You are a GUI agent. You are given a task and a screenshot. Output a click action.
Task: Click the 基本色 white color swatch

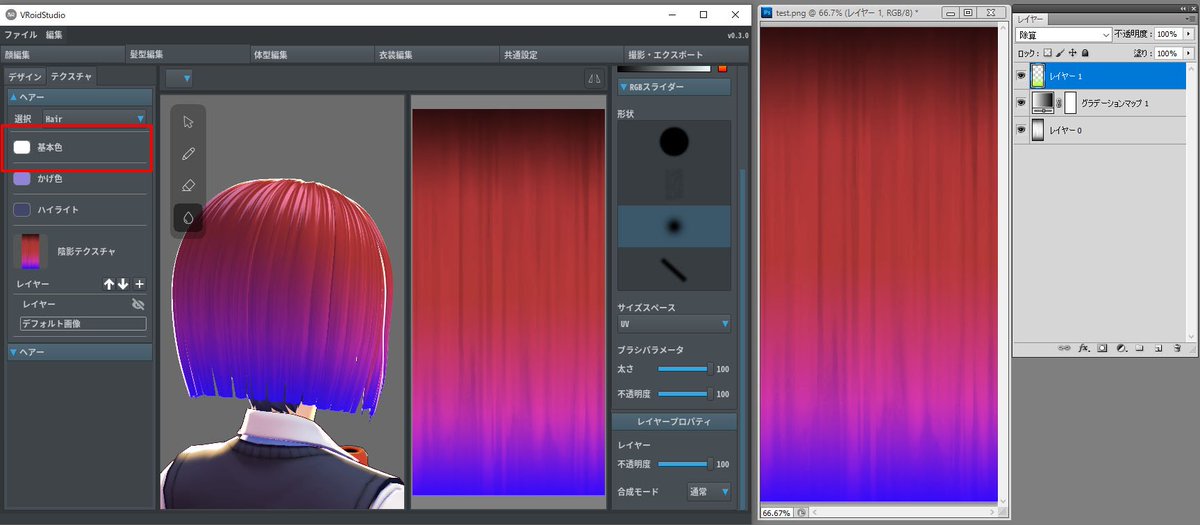tap(22, 147)
